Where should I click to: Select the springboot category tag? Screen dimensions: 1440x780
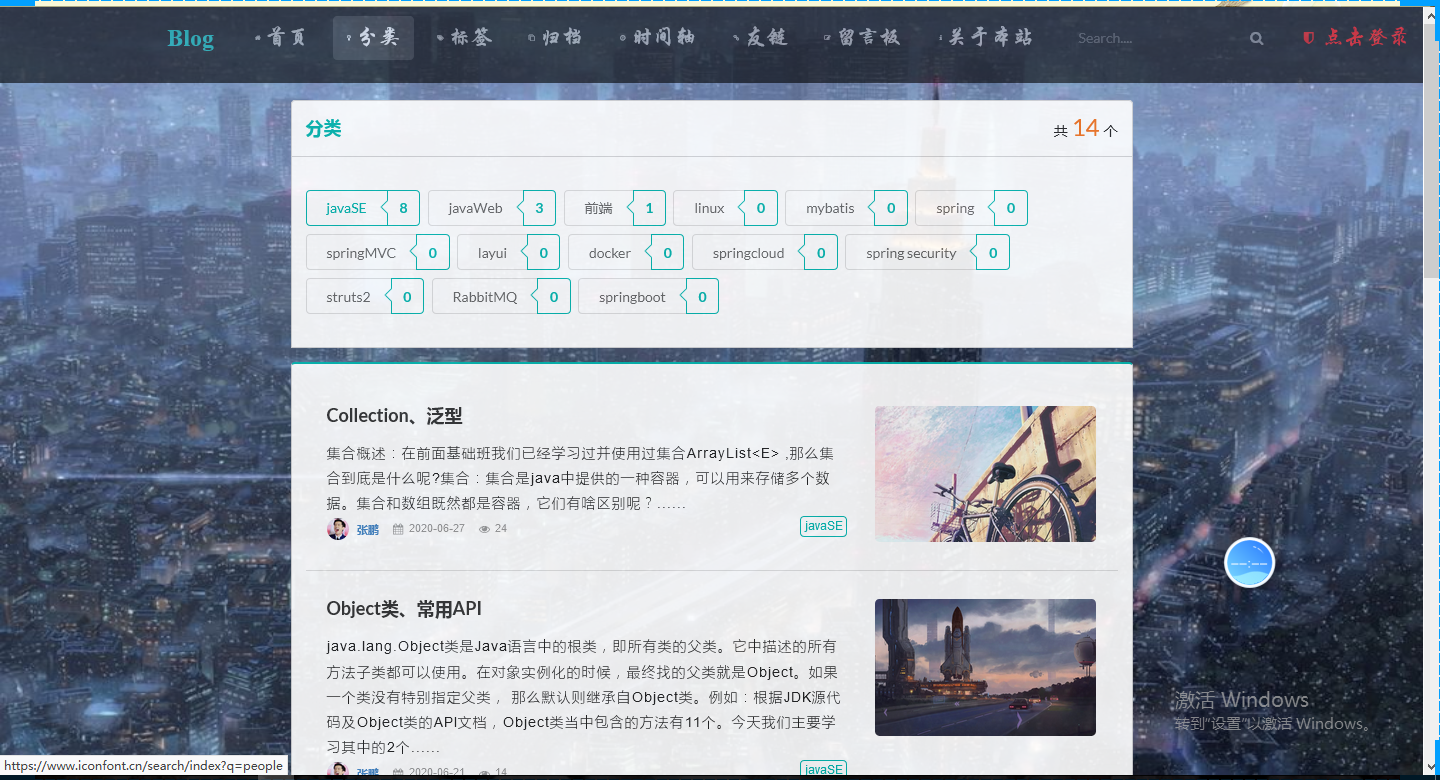pos(648,296)
